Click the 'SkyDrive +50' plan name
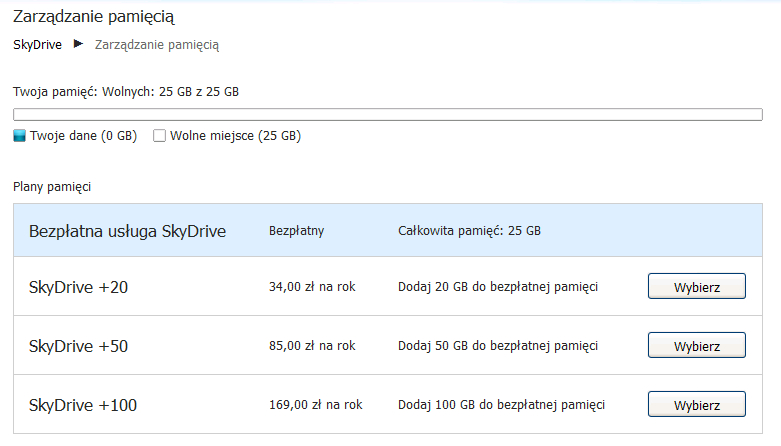Screen dimensions: 781x446 pyautogui.click(x=78, y=346)
